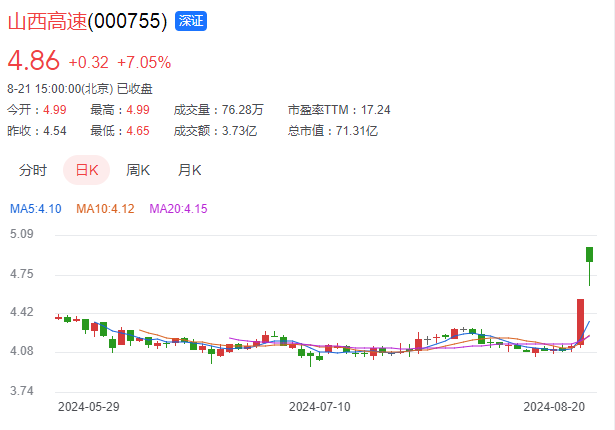Image resolution: width=615 pixels, height=430 pixels.
Task: Click the 深证 exchange badge
Action: 191,21
